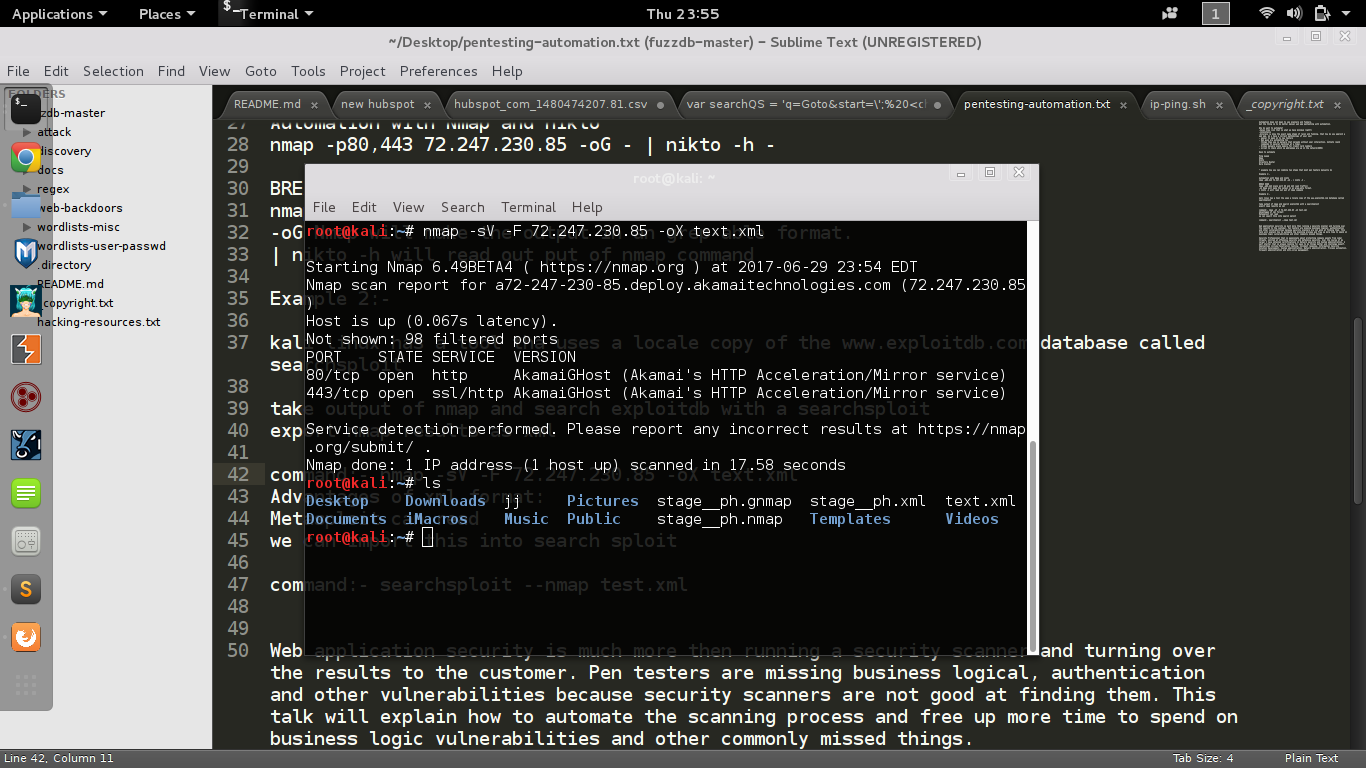Image resolution: width=1366 pixels, height=768 pixels.
Task: Open hacking-resources.txt in sidebar
Action: tap(98, 322)
